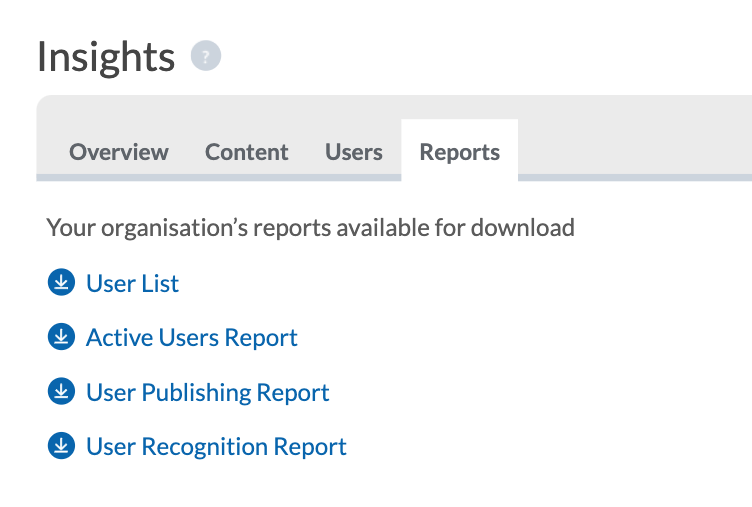Click the download icon for User Recognition Report
752x507 pixels.
point(61,446)
